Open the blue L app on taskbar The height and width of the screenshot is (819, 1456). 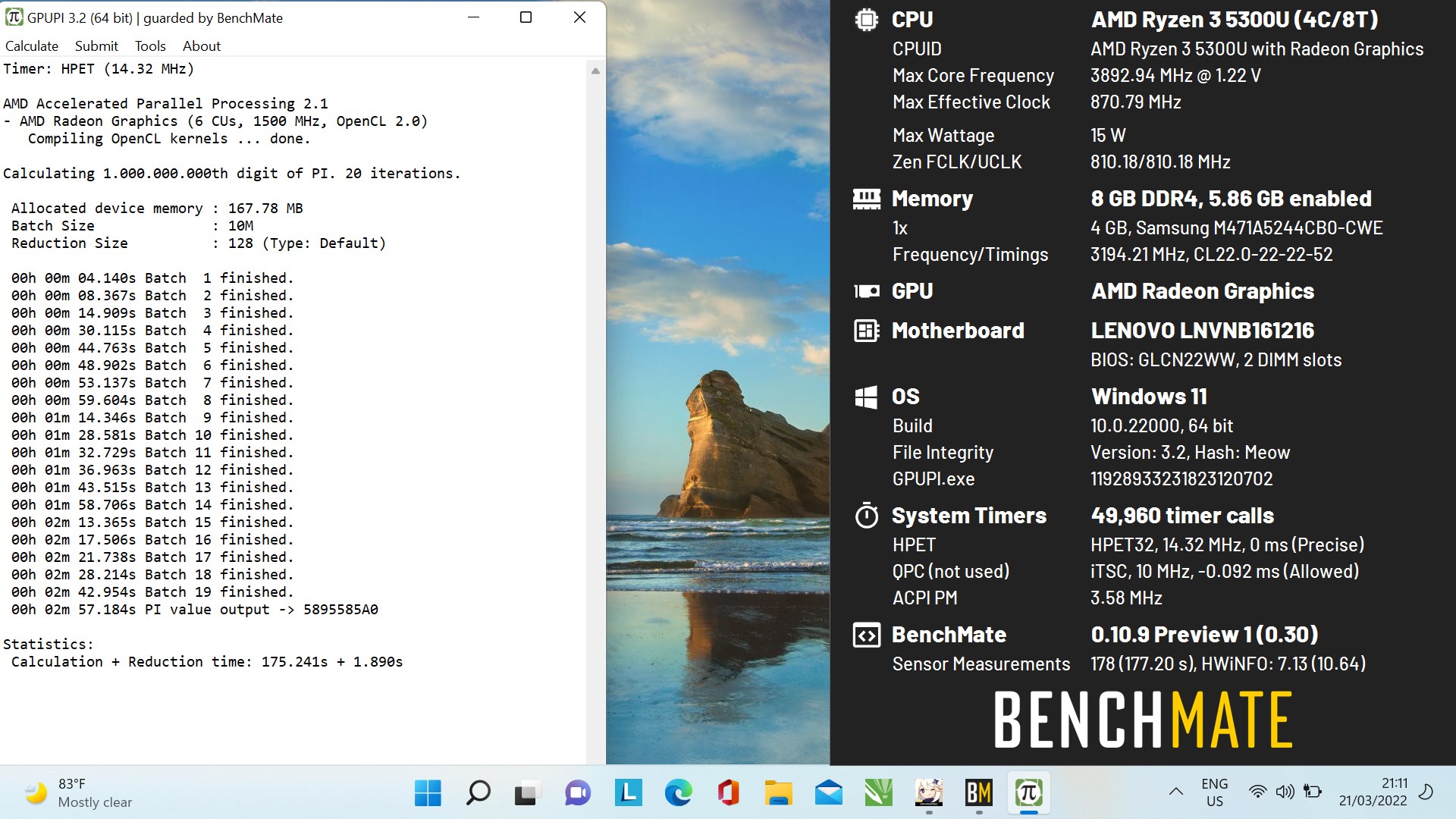click(x=628, y=793)
